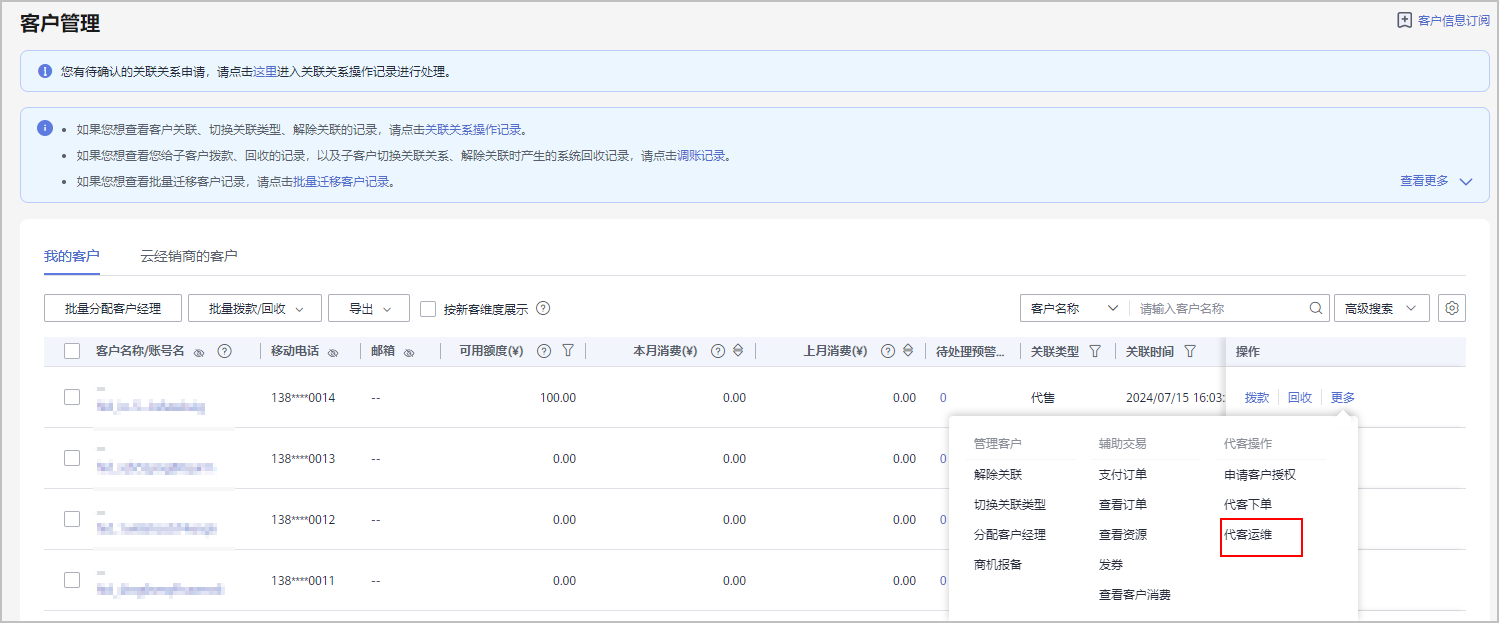Expand 查看更多 in the info panel
The height and width of the screenshot is (623, 1499).
coord(1436,181)
